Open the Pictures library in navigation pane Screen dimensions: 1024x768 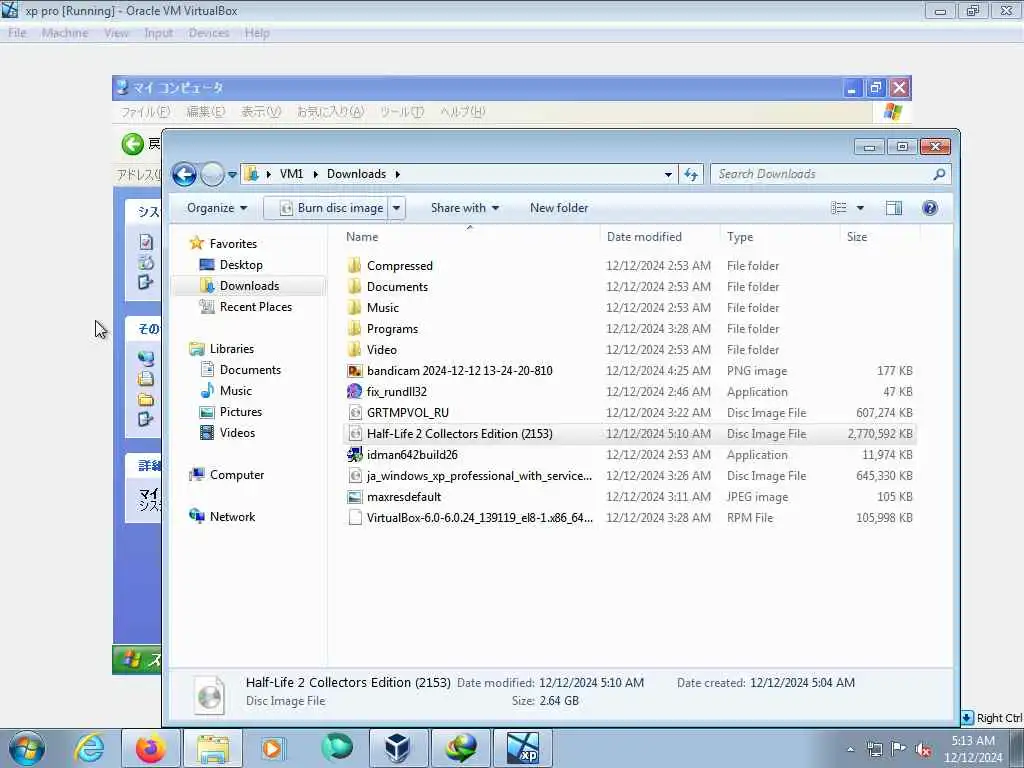pyautogui.click(x=240, y=412)
